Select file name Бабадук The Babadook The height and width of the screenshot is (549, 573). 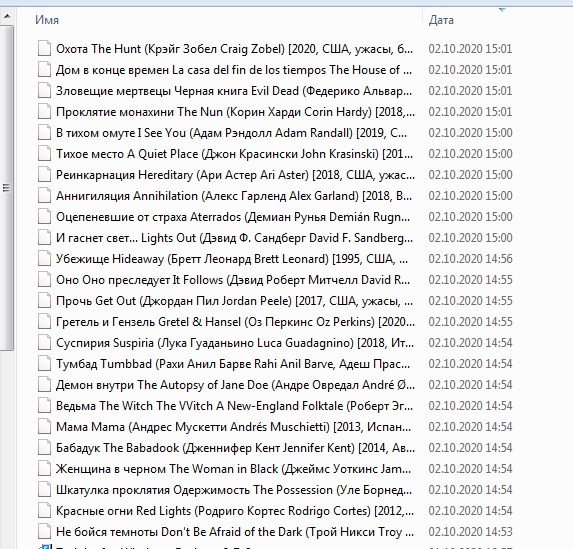(x=235, y=448)
